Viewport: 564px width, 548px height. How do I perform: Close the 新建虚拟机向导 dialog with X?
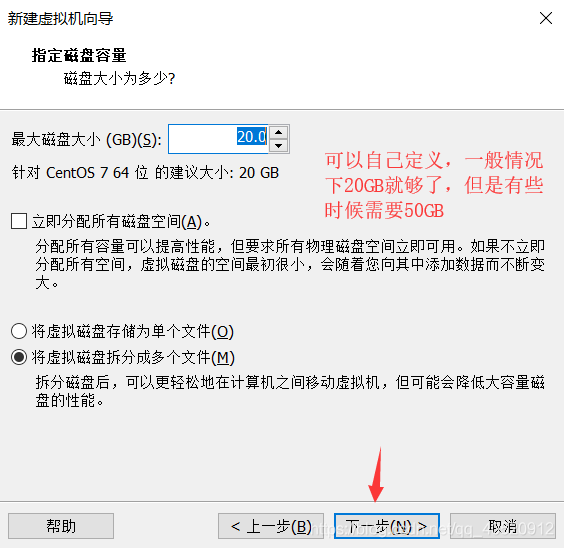(x=546, y=18)
